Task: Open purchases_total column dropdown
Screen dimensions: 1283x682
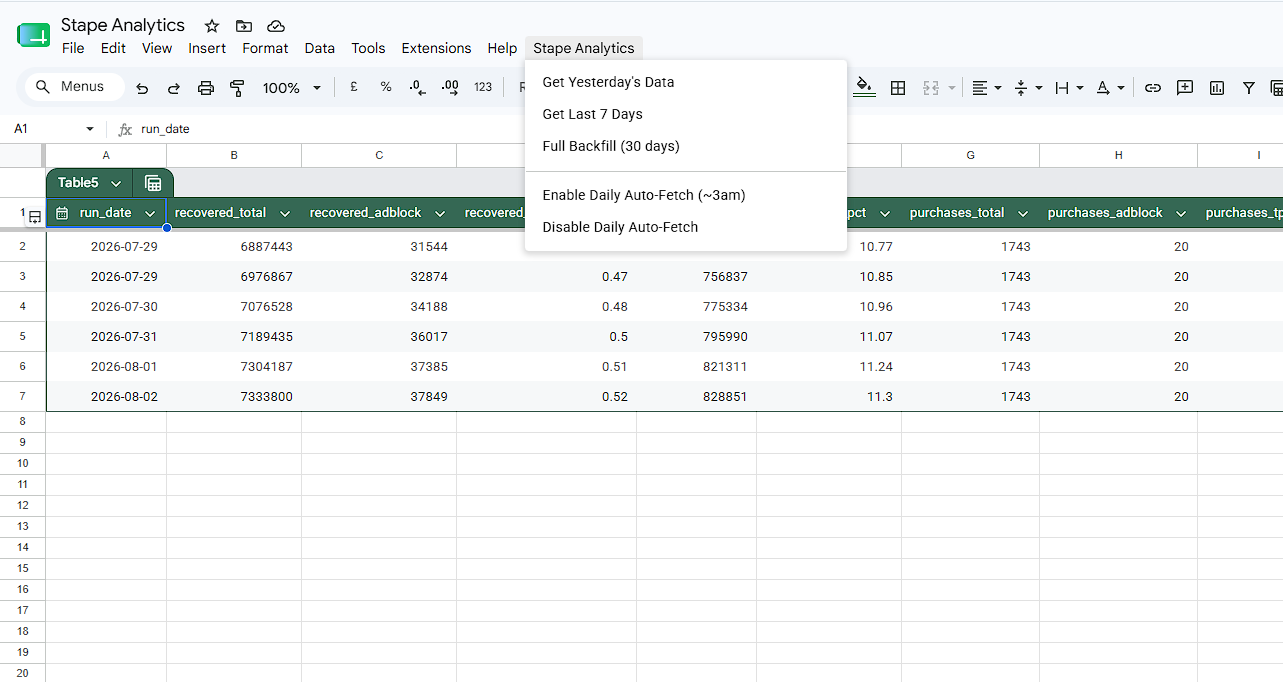Action: (1023, 213)
